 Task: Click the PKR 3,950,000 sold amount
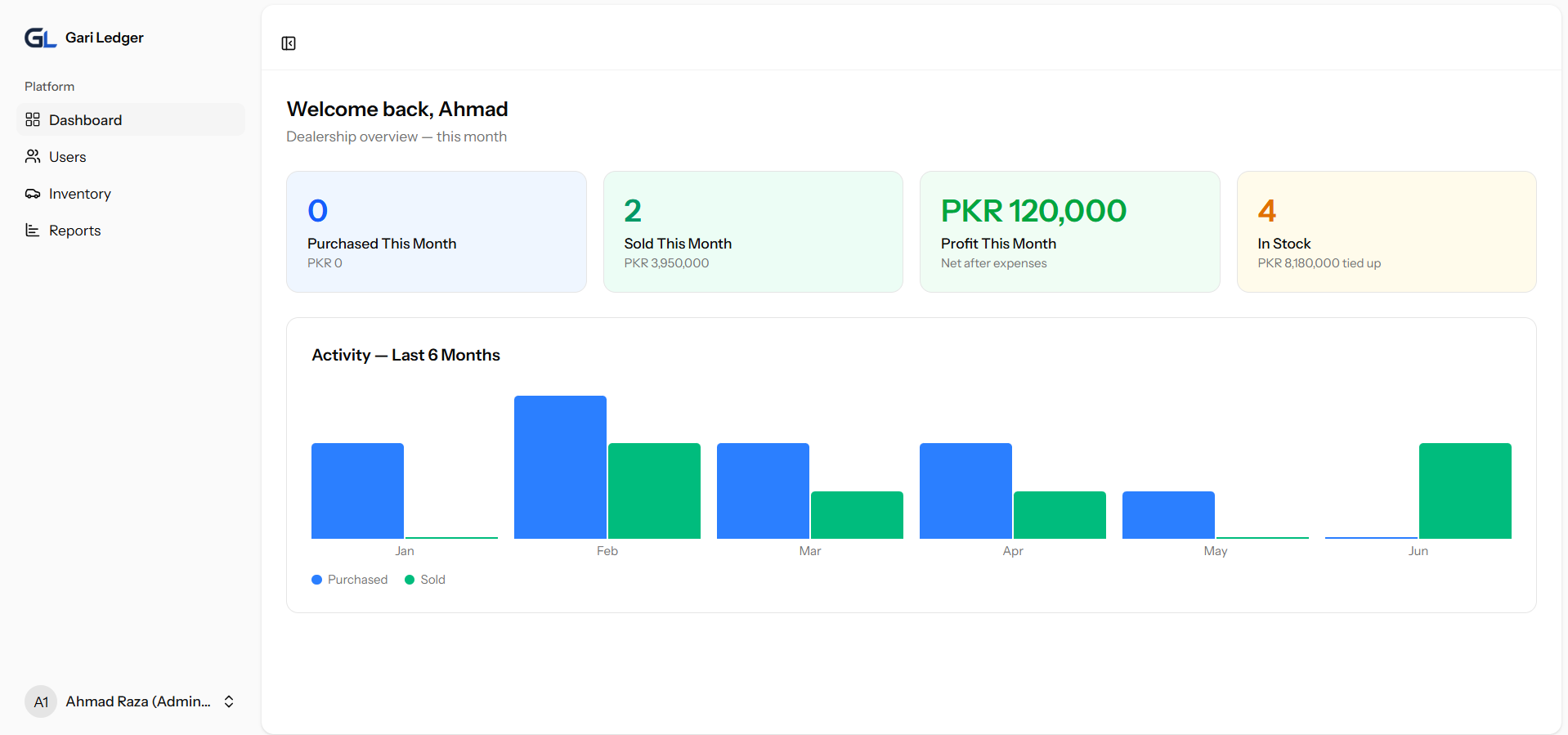tap(666, 263)
